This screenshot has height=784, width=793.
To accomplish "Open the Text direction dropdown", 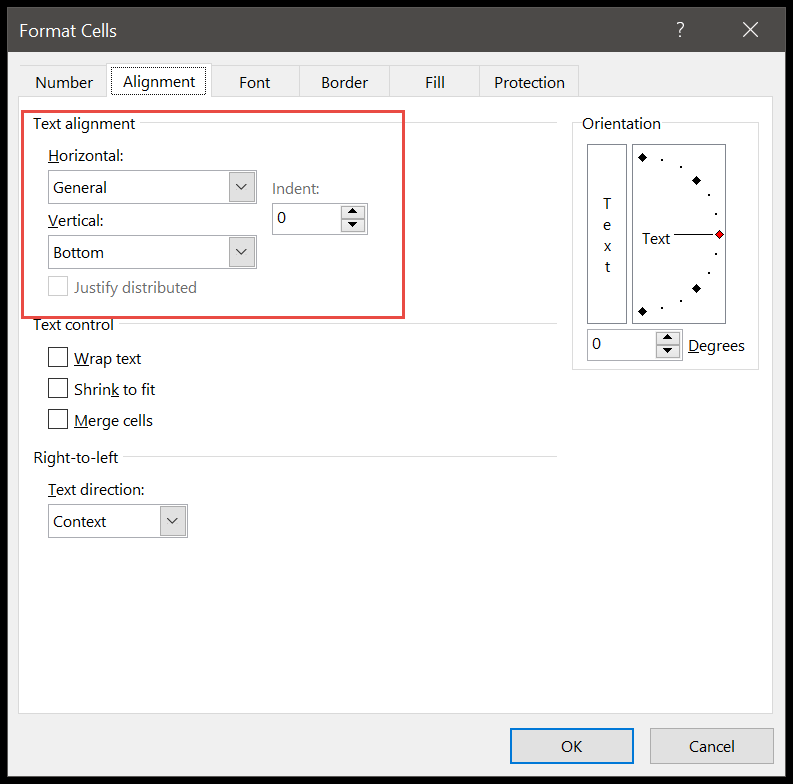I will [x=173, y=521].
